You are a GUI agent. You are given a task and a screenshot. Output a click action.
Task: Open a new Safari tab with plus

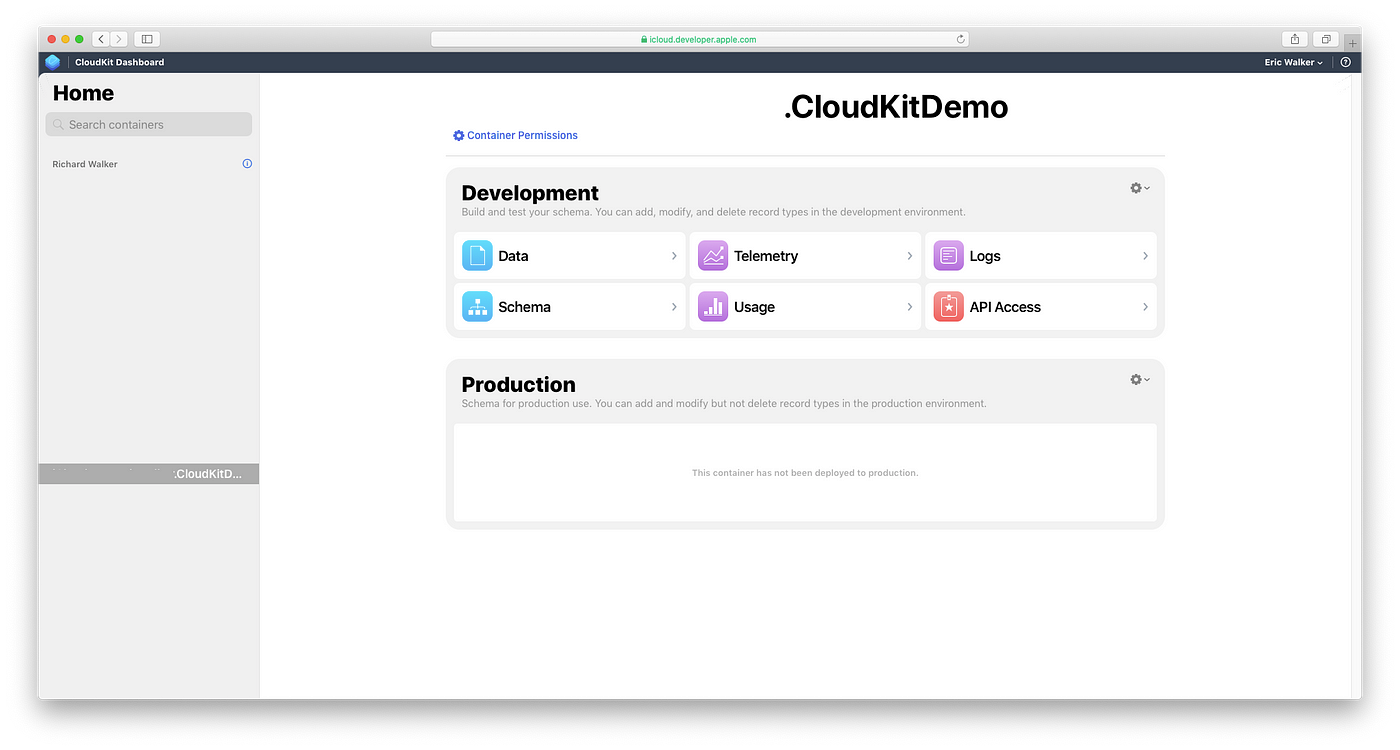pos(1353,43)
